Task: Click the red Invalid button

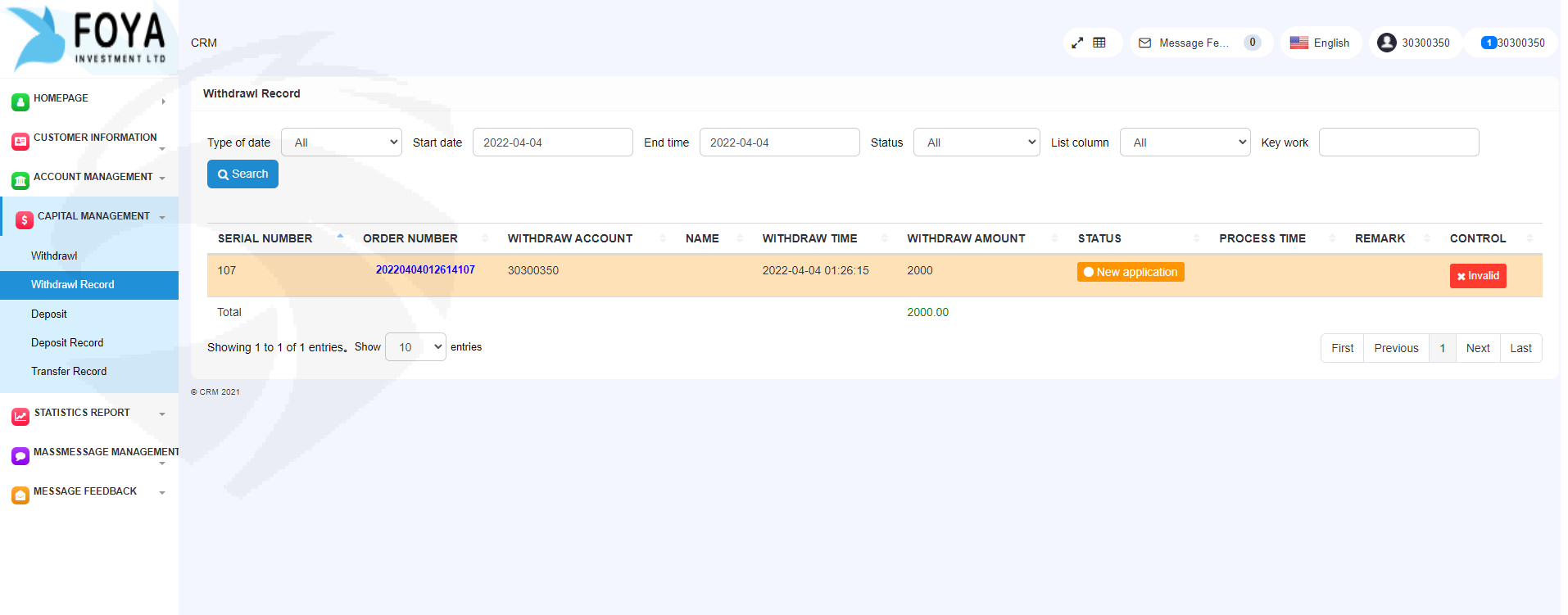Action: point(1477,276)
